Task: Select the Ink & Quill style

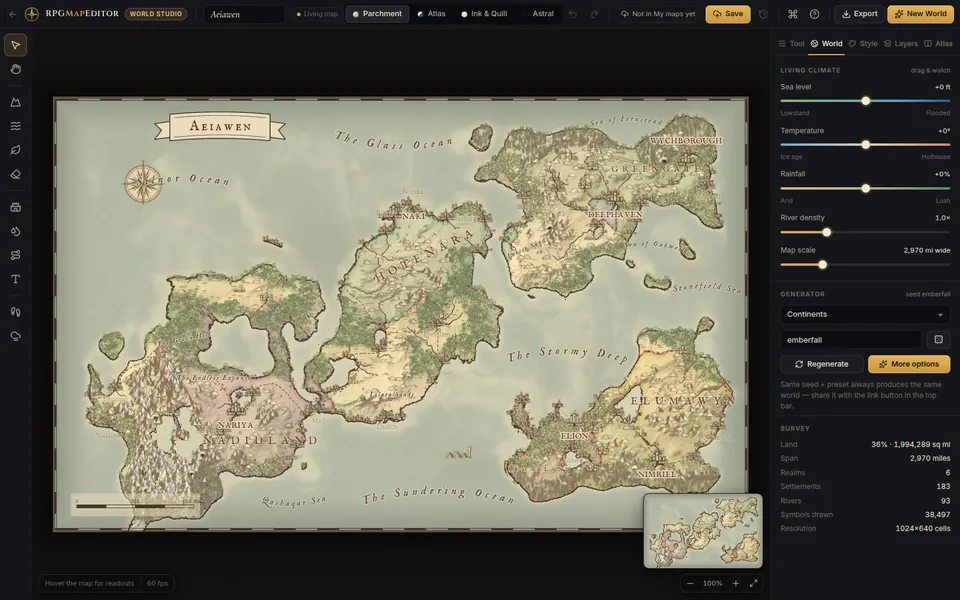Action: (484, 14)
